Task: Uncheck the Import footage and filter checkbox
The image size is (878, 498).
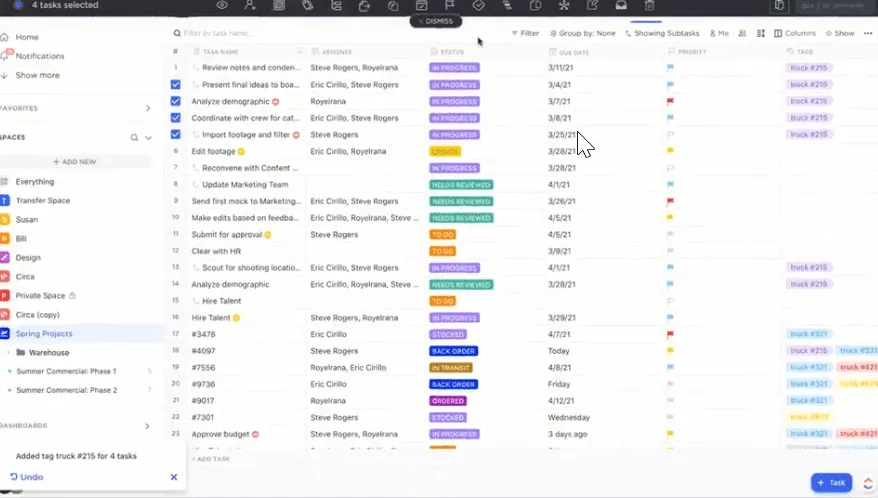Action: pos(176,134)
